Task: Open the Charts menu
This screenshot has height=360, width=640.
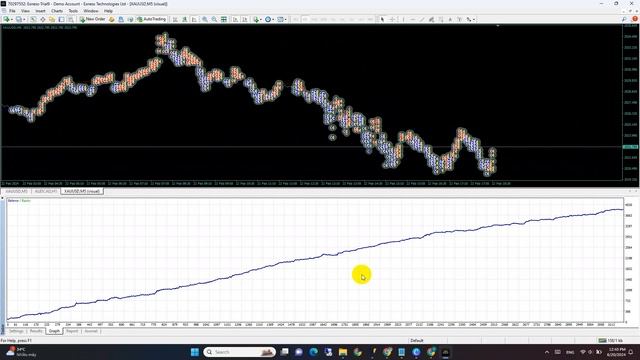Action: click(x=57, y=11)
